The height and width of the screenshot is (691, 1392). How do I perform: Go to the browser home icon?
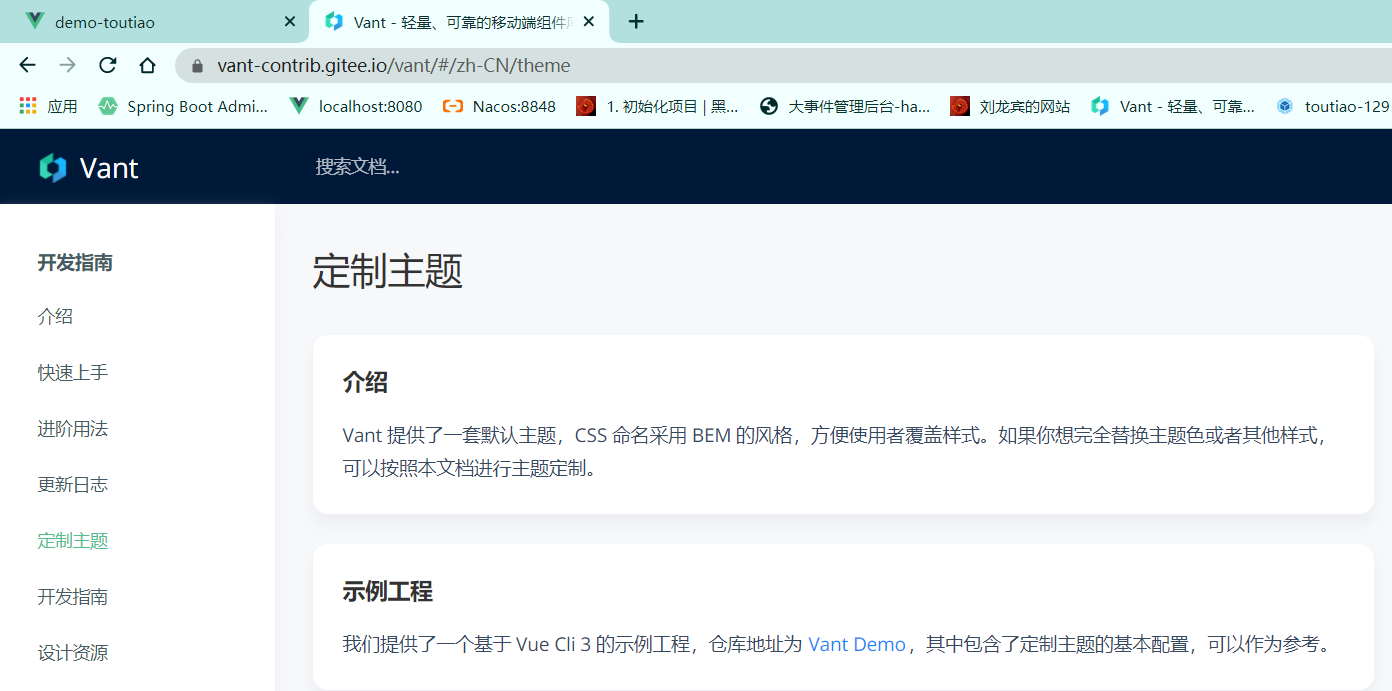click(x=147, y=65)
